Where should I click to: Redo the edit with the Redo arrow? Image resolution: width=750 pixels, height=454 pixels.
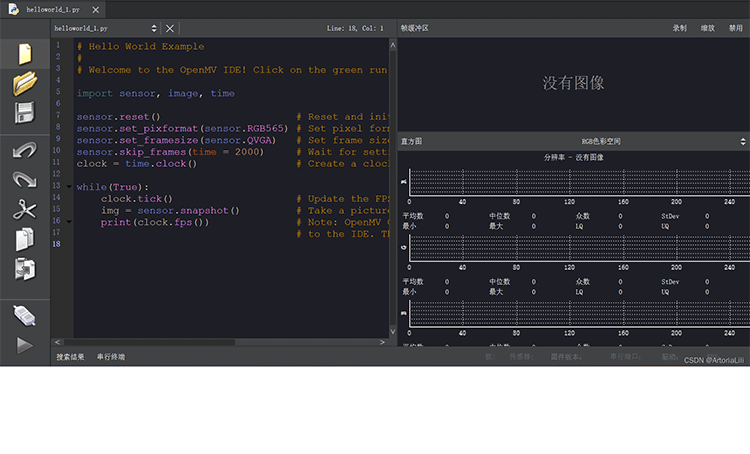[x=25, y=180]
